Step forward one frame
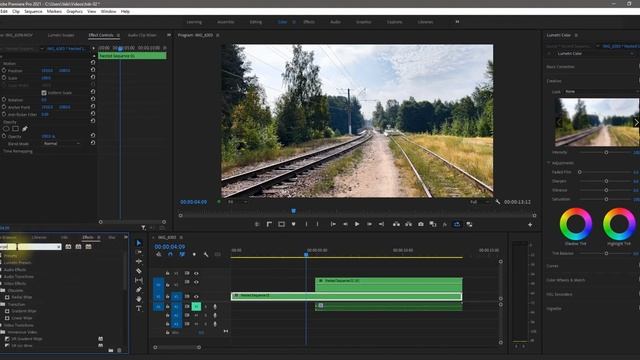The height and width of the screenshot is (360, 640). (x=369, y=224)
